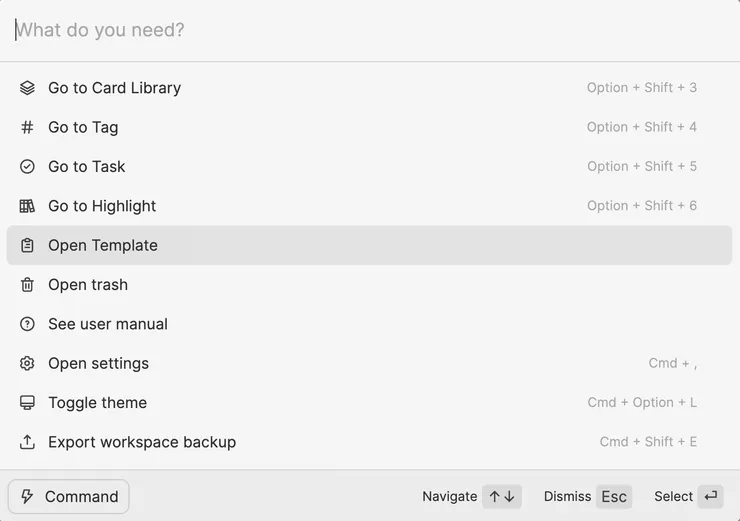Choose Go to Highlight entry
This screenshot has height=521, width=740.
tap(102, 206)
